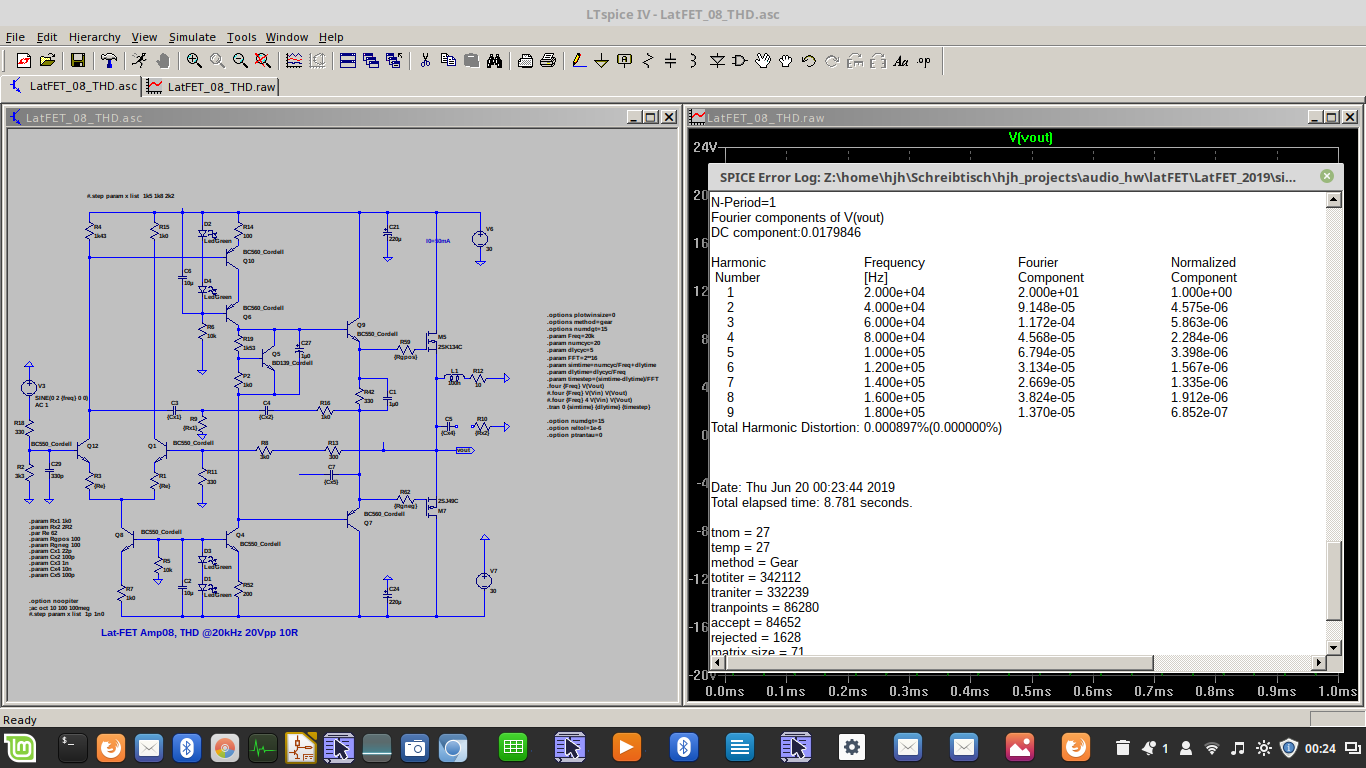Cascade the windows with the Cascade icon
Image resolution: width=1366 pixels, height=768 pixels.
[x=371, y=61]
